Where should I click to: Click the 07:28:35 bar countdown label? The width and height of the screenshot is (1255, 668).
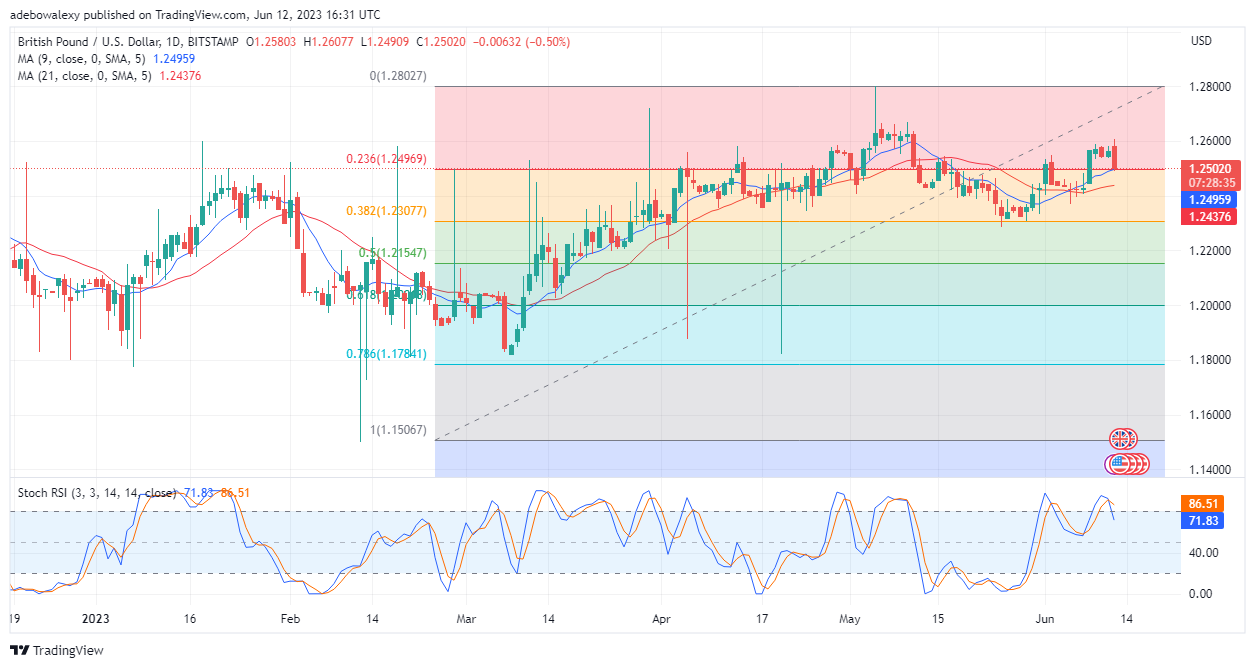click(x=1210, y=183)
